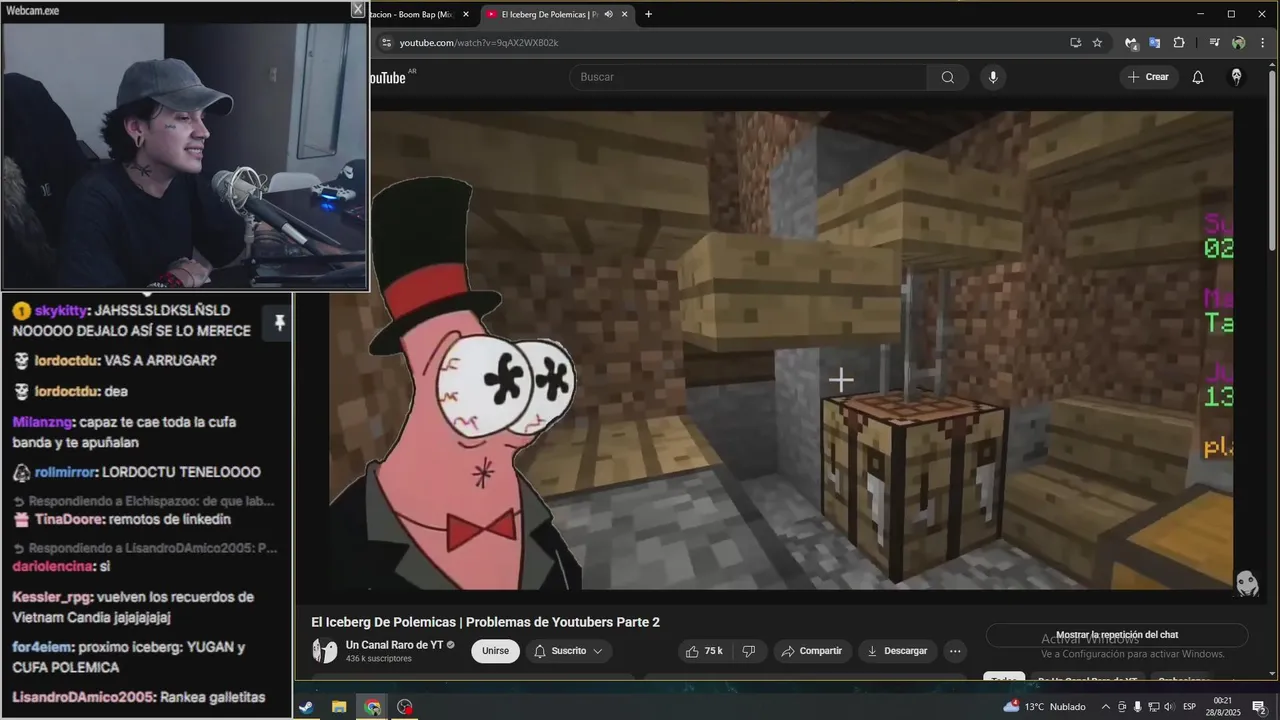Expand the Suscrito notification dropdown

coord(569,651)
